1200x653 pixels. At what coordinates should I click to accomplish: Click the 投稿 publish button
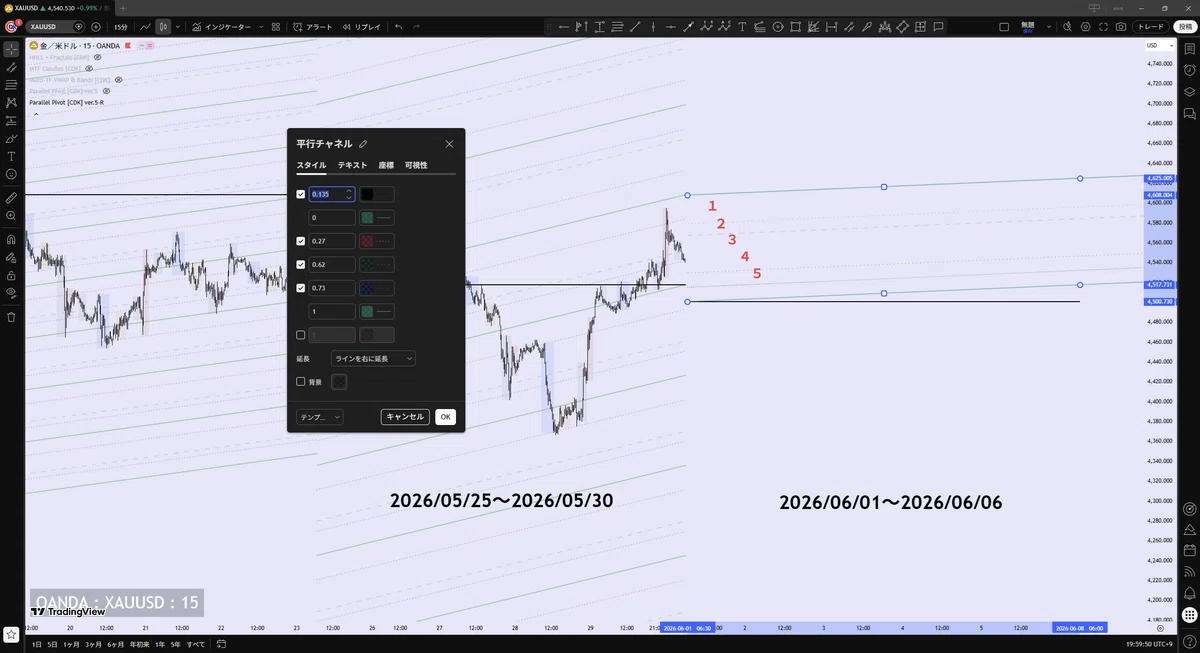[1185, 27]
